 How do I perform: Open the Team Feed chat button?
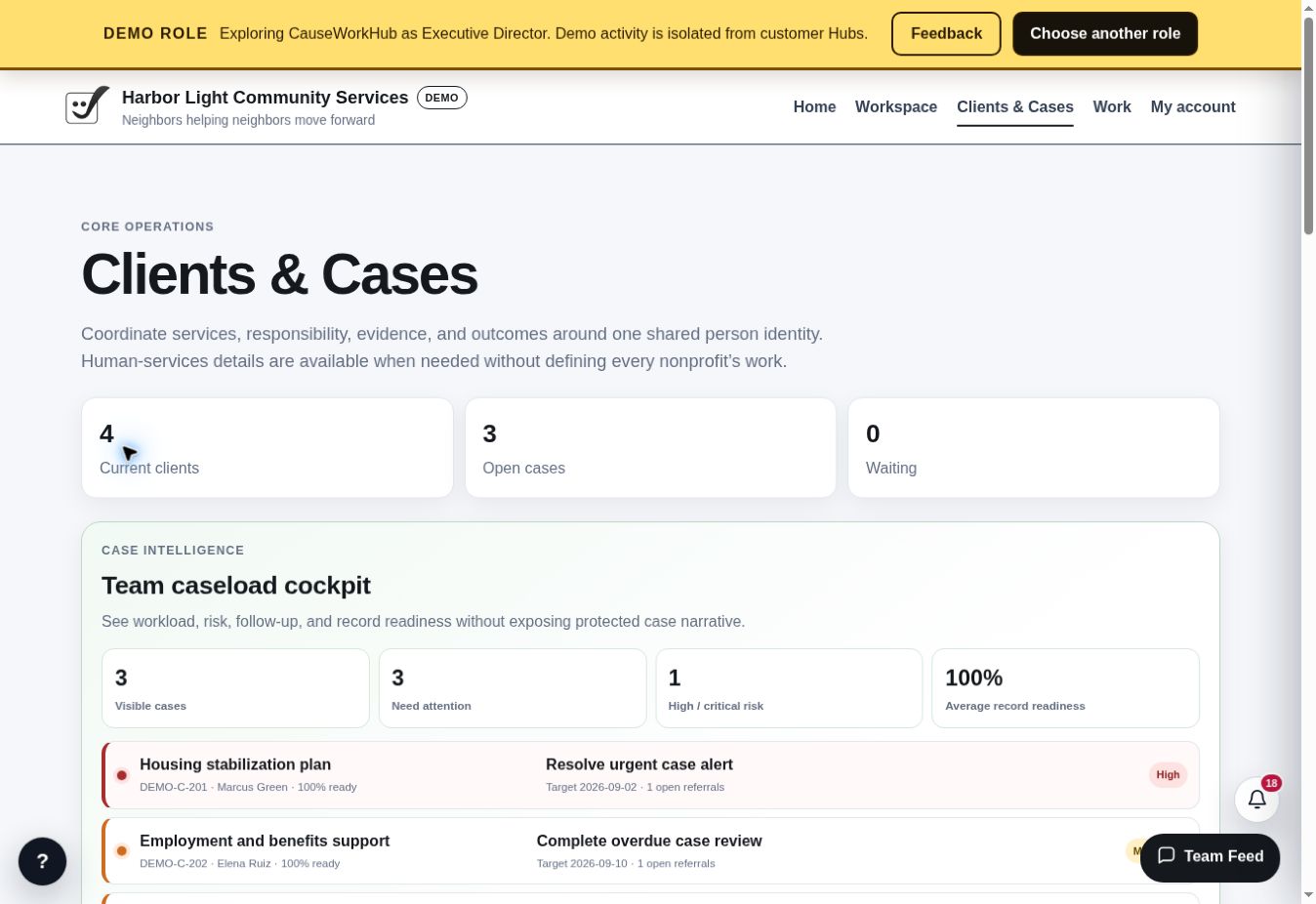(1210, 856)
